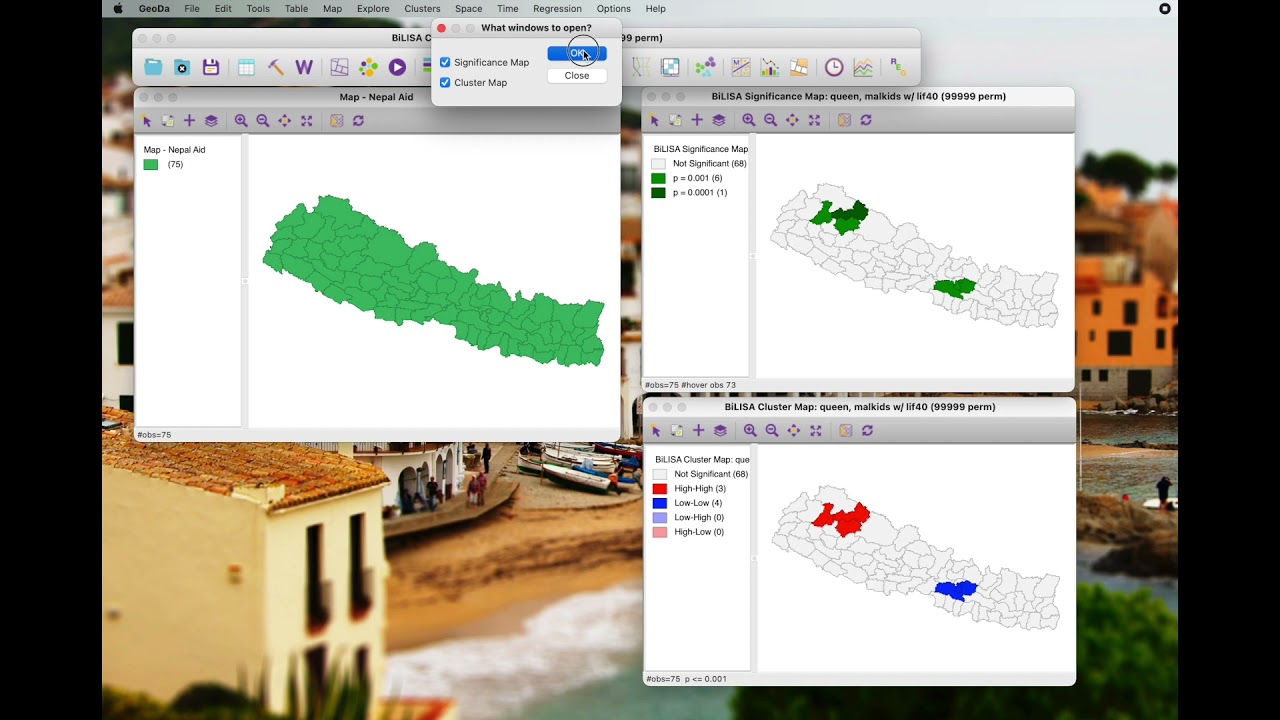Click the p = 0.0001 legend color swatch
The image size is (1280, 720).
pos(658,192)
